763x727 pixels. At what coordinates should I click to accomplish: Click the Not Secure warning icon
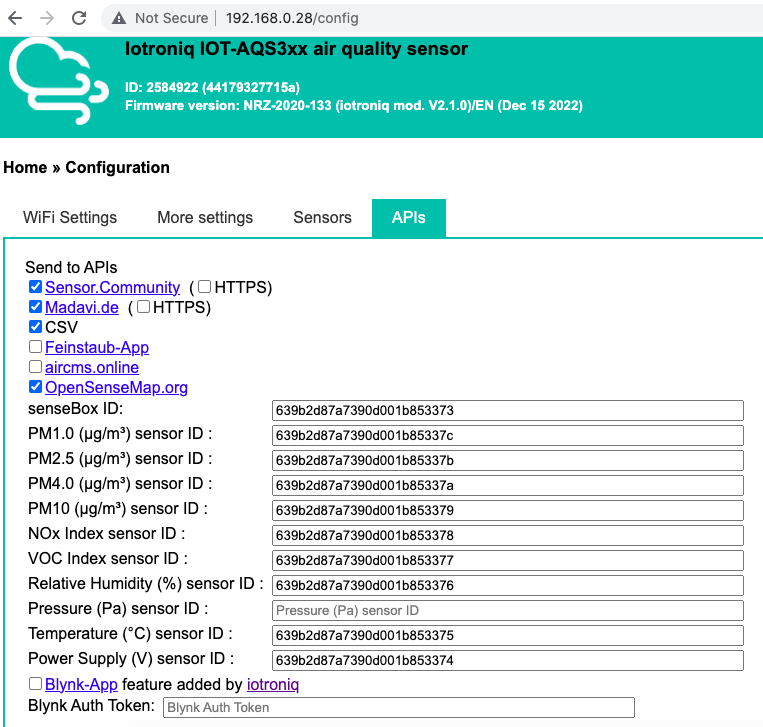click(x=120, y=18)
